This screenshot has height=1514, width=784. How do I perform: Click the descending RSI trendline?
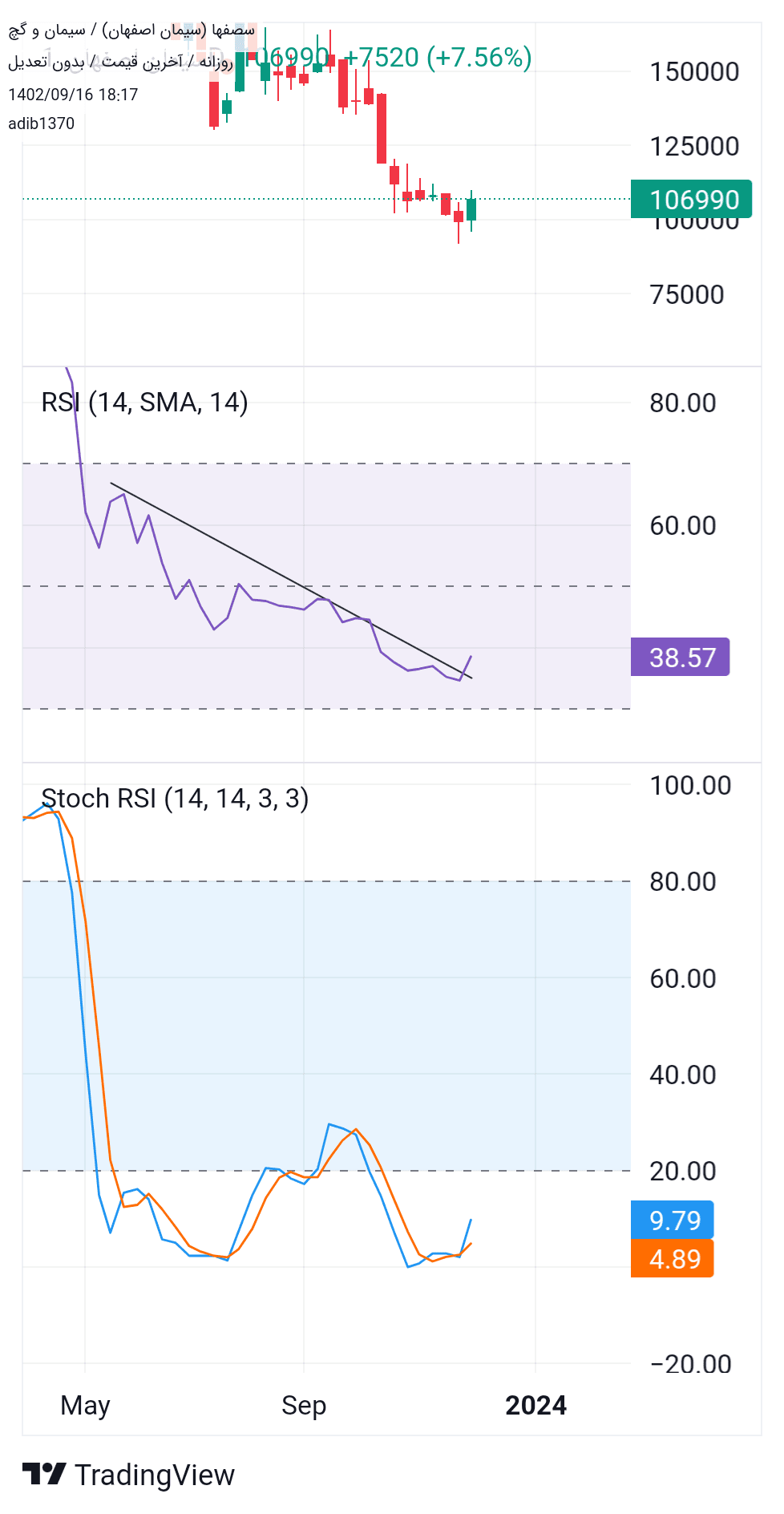pos(291,581)
